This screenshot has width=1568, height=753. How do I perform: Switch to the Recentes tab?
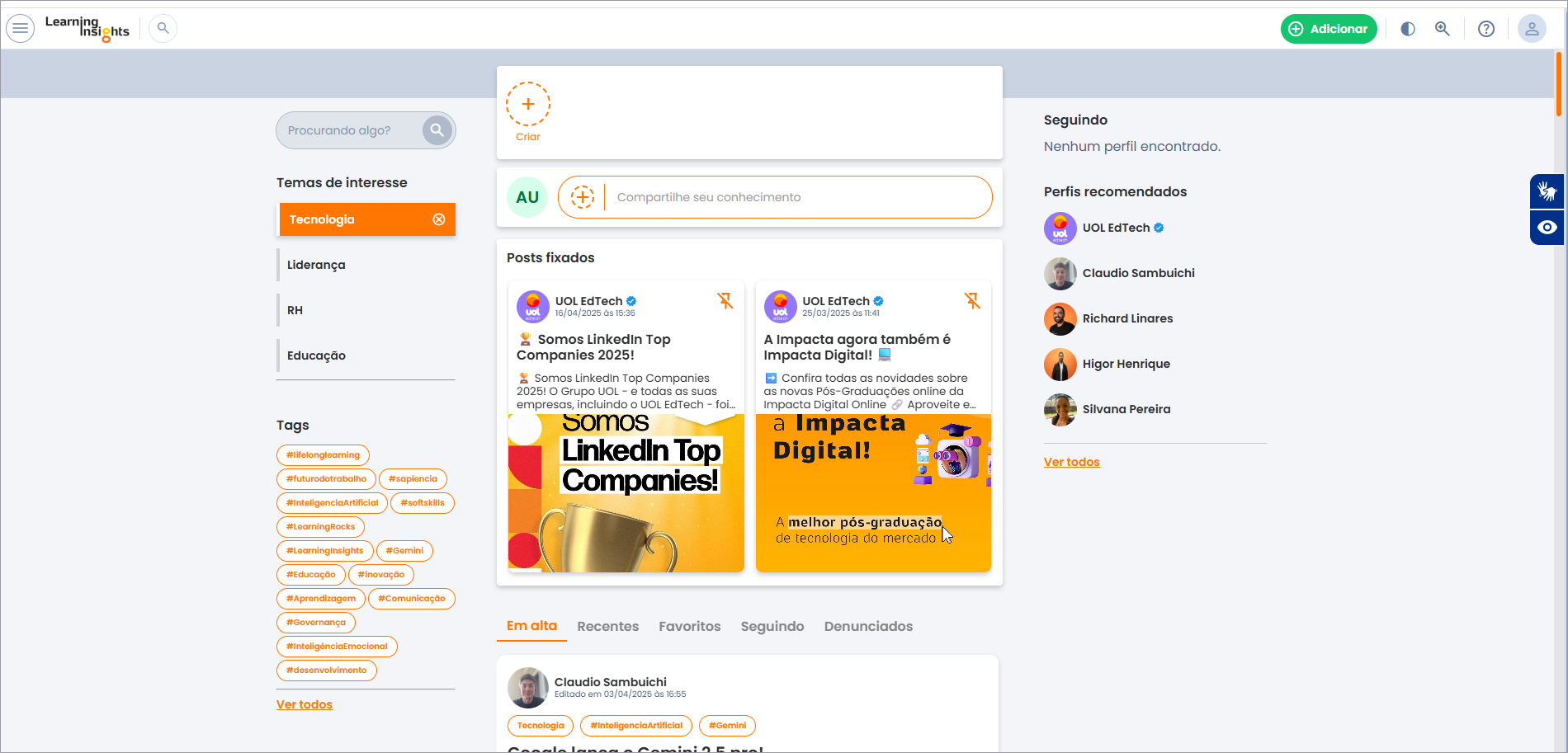pos(608,627)
